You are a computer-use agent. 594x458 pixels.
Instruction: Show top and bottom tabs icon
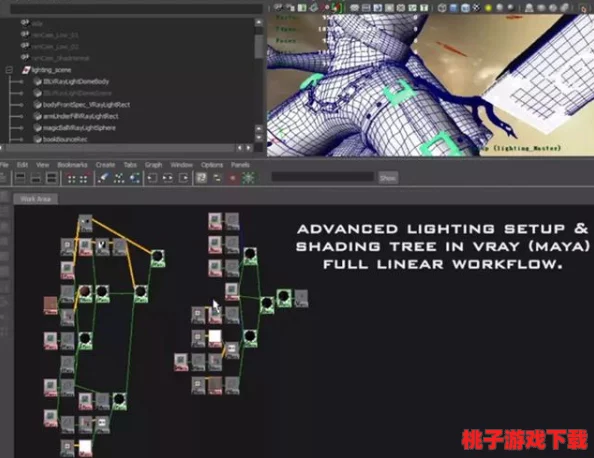[x=51, y=178]
